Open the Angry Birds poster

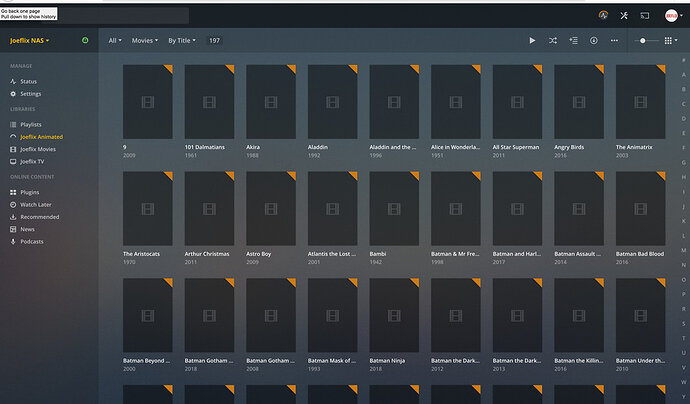click(579, 102)
